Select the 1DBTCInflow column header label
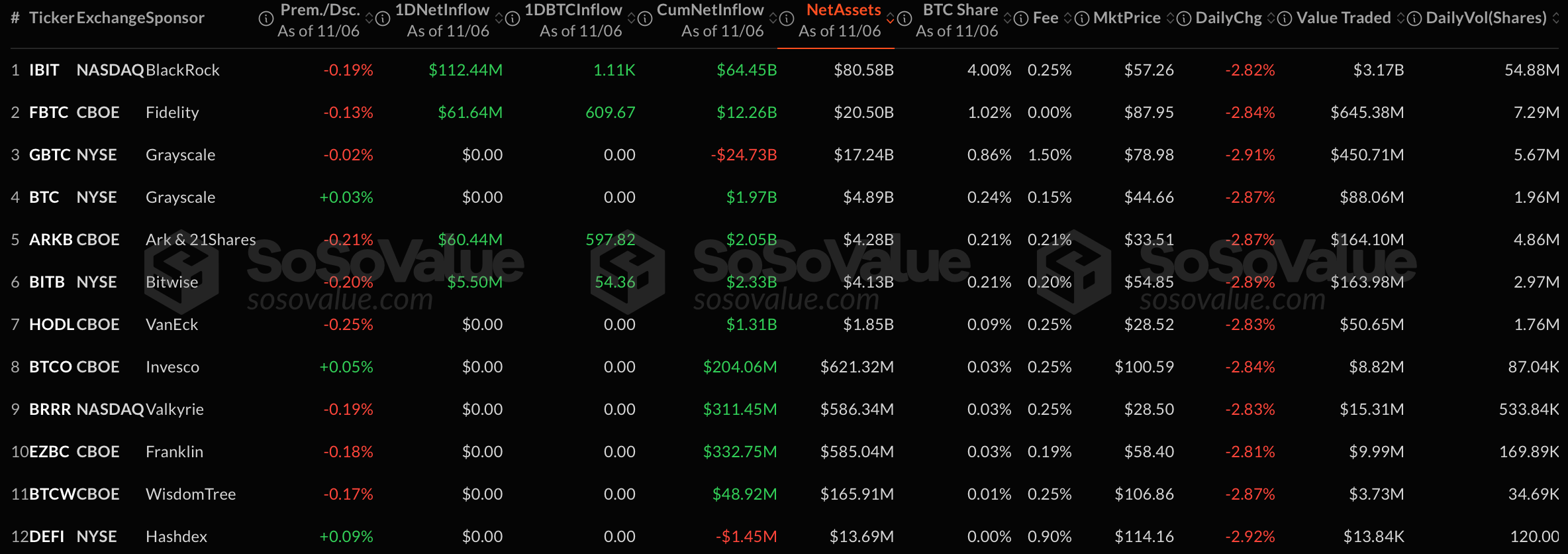Image resolution: width=1568 pixels, height=554 pixels. point(573,10)
